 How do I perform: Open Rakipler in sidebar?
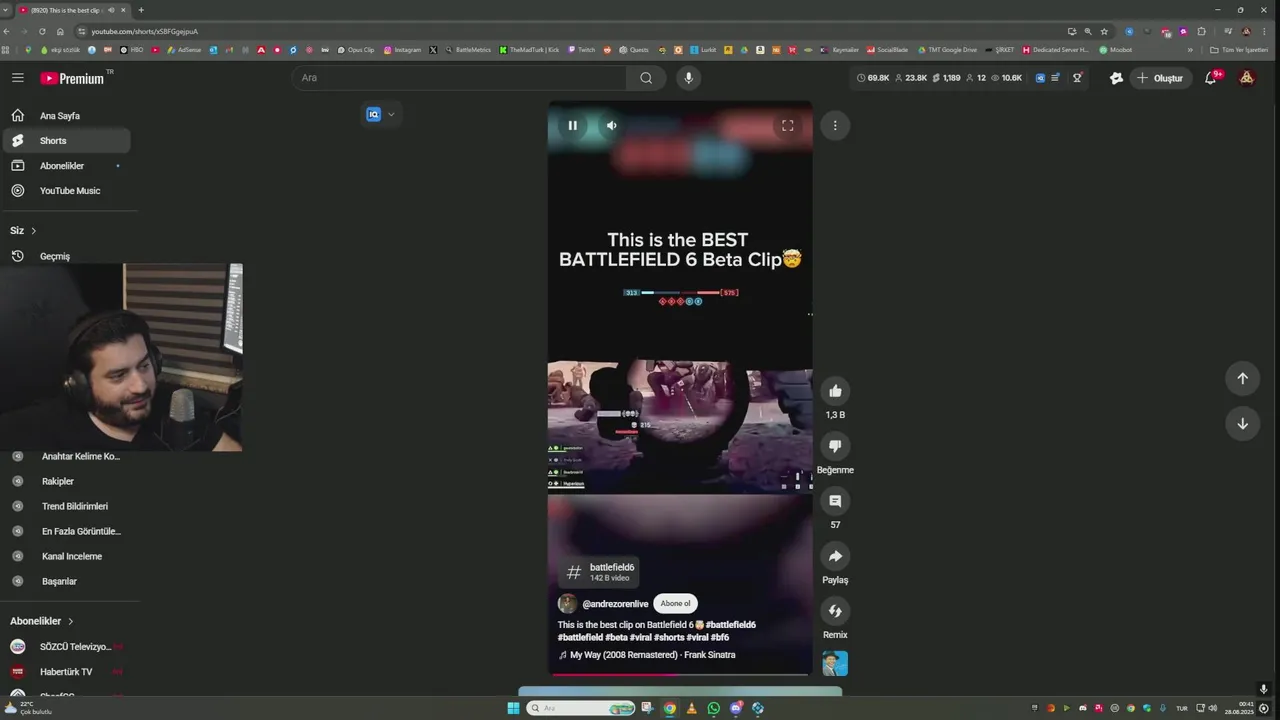pos(58,481)
